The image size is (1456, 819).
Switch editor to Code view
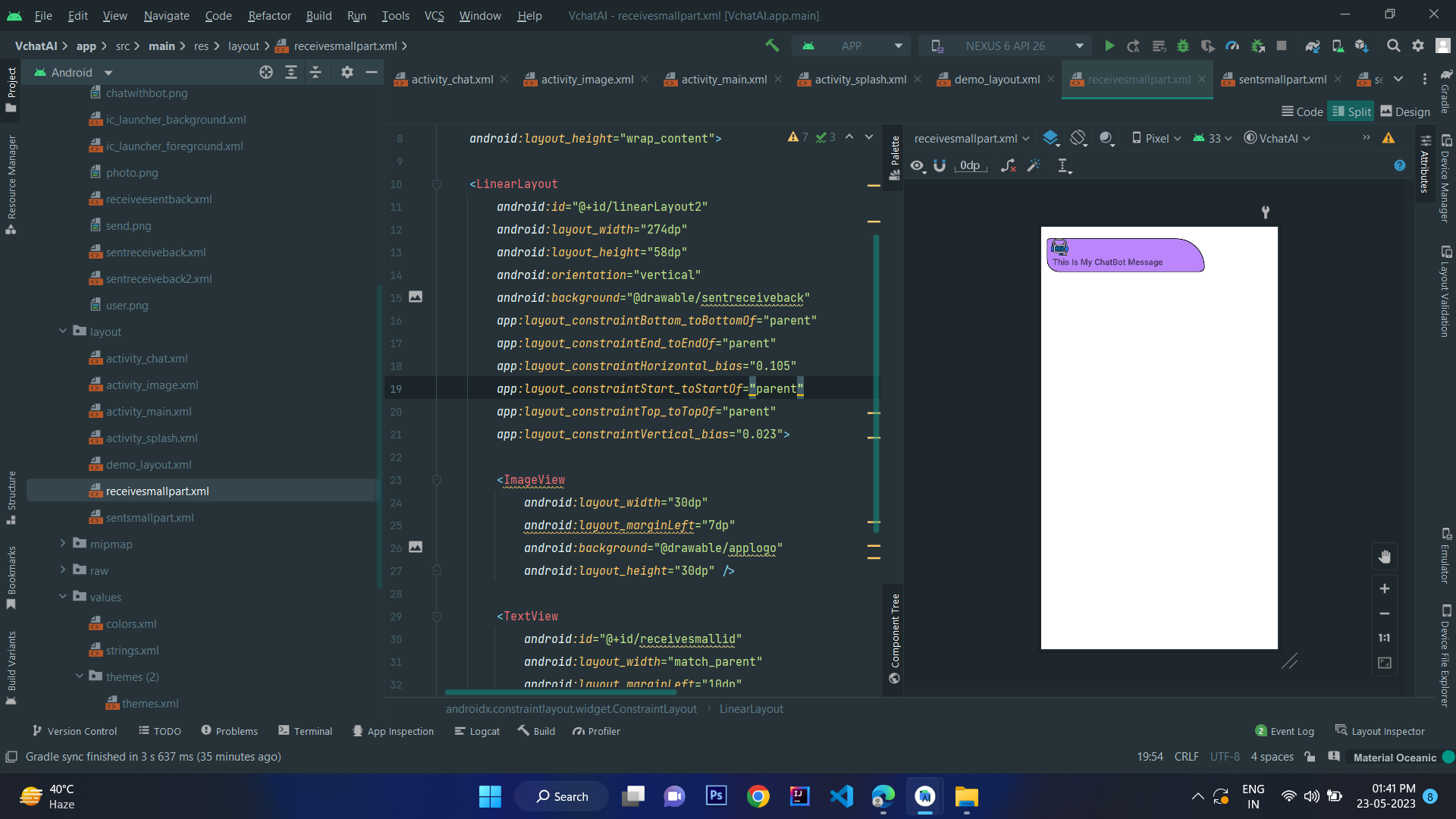(1302, 111)
